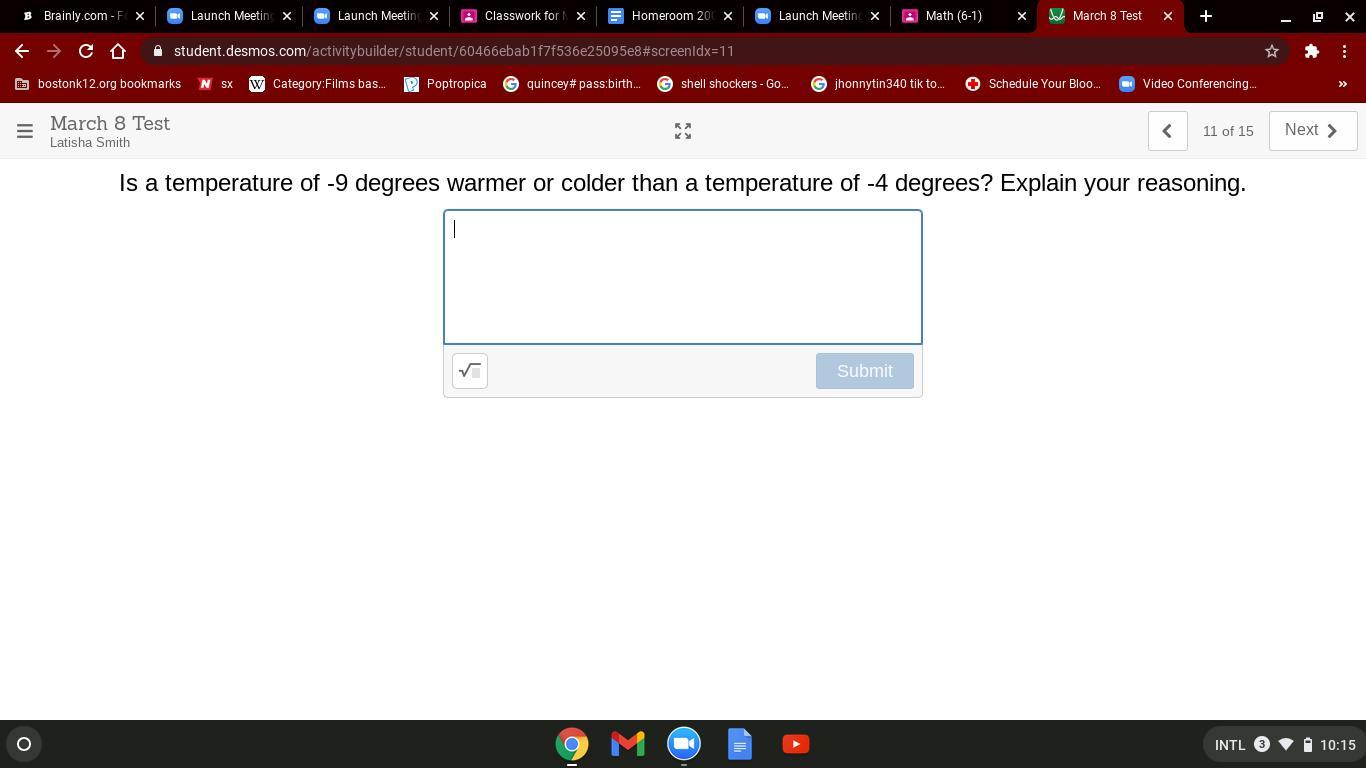Open the sx bookmark
This screenshot has height=768, width=1366.
click(x=216, y=84)
